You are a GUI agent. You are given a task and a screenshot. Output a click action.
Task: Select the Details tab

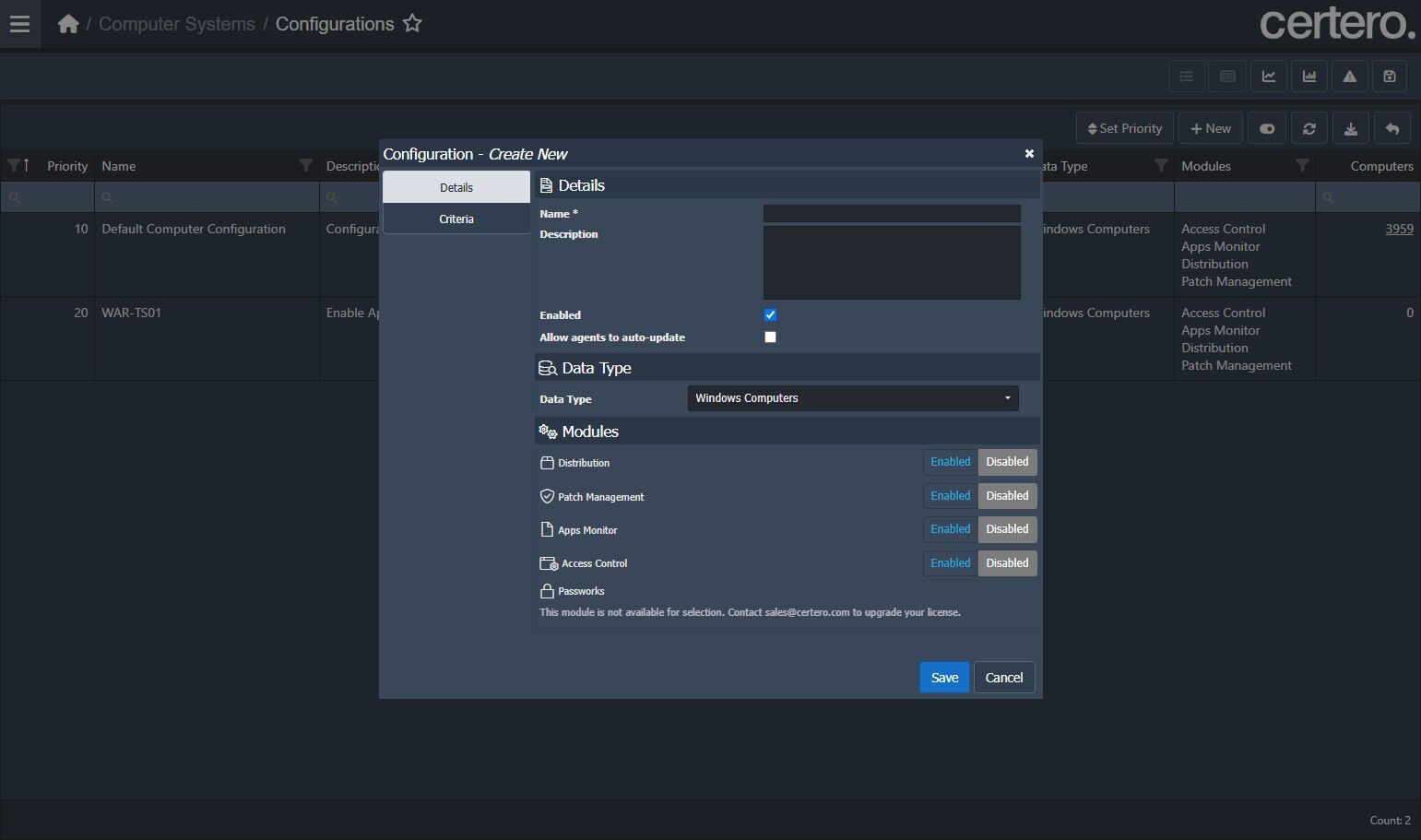(x=456, y=187)
